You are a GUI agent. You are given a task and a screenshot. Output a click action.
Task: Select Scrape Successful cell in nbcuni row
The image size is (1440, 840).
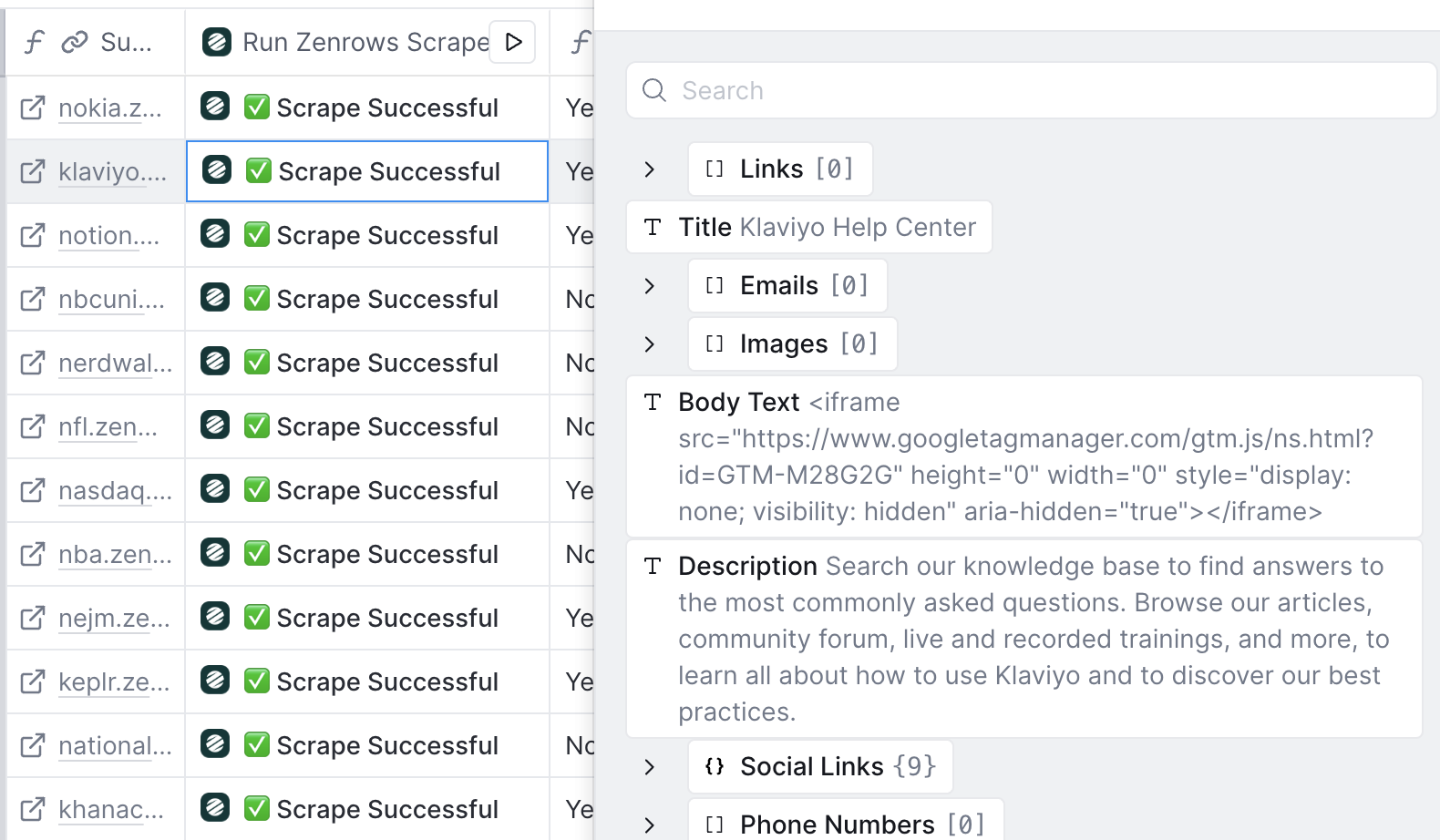[x=367, y=299]
